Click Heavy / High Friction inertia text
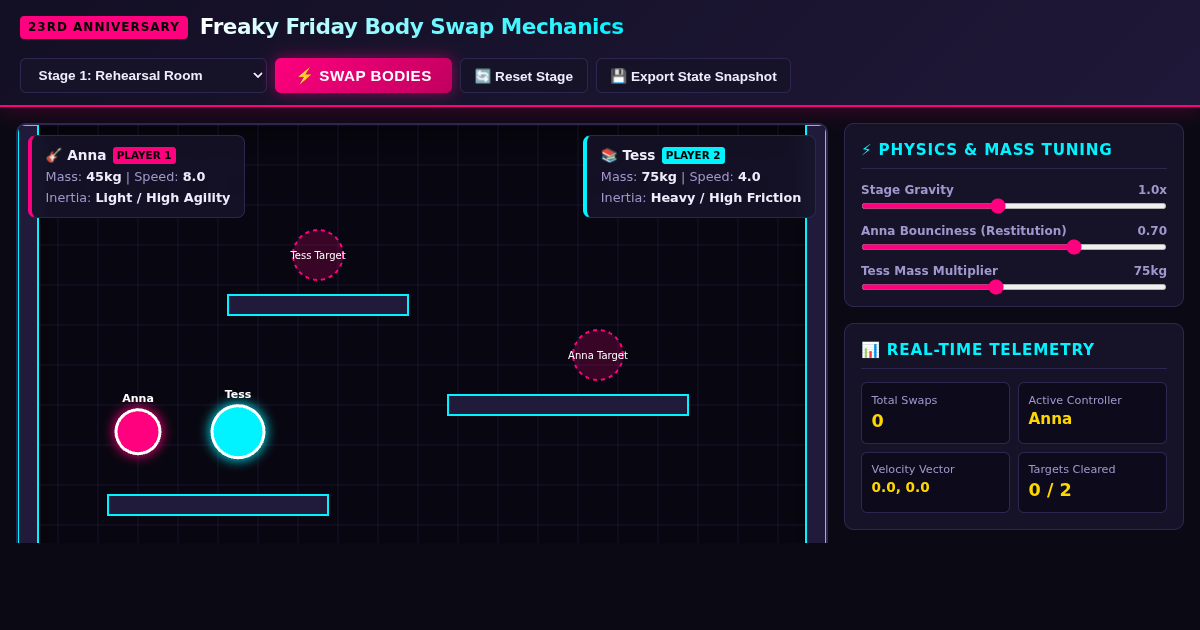Screen dimensions: 1200x630 point(726,198)
